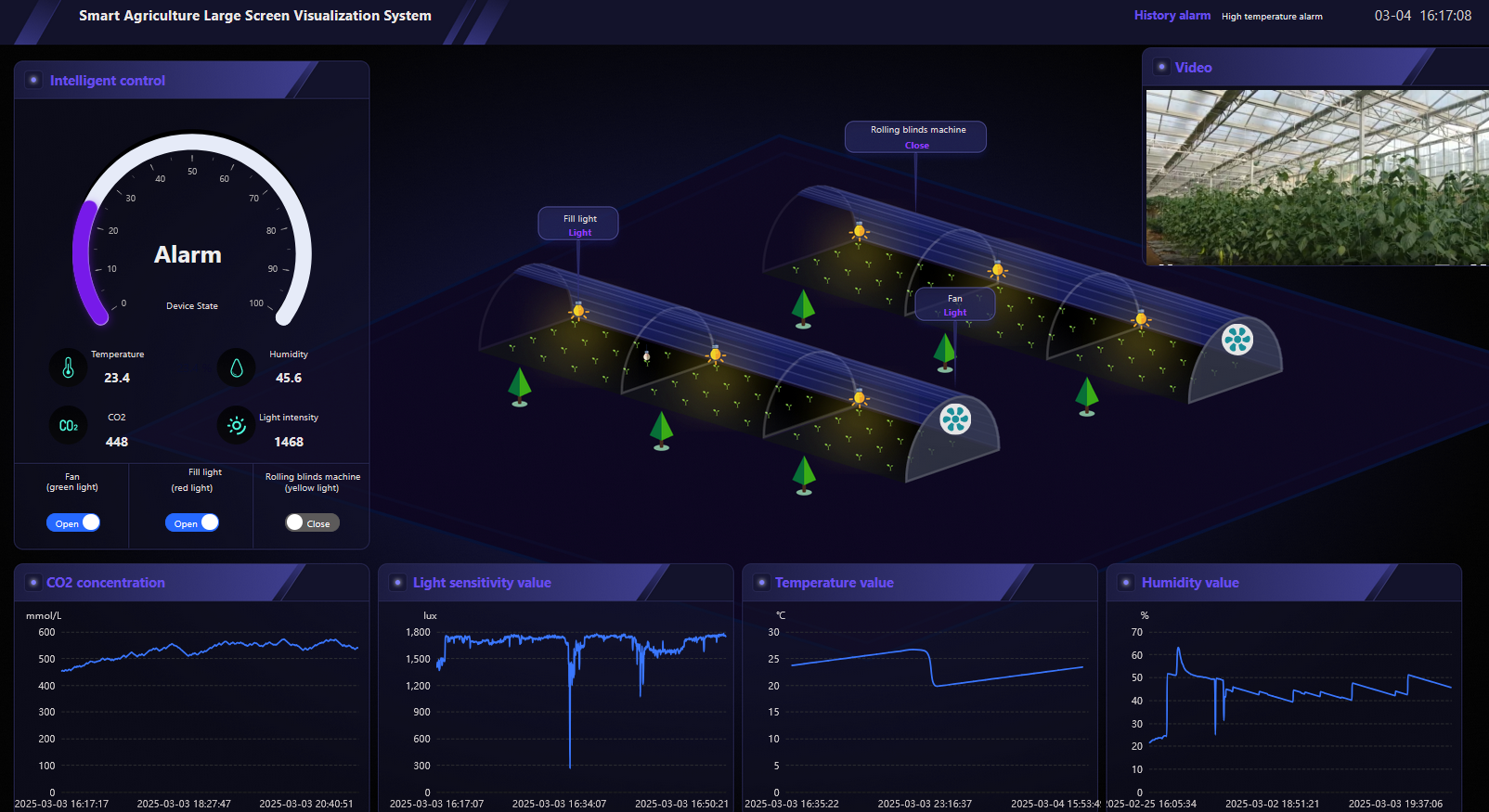Select the Humidity value panel header
The image size is (1489, 812).
[x=1190, y=583]
